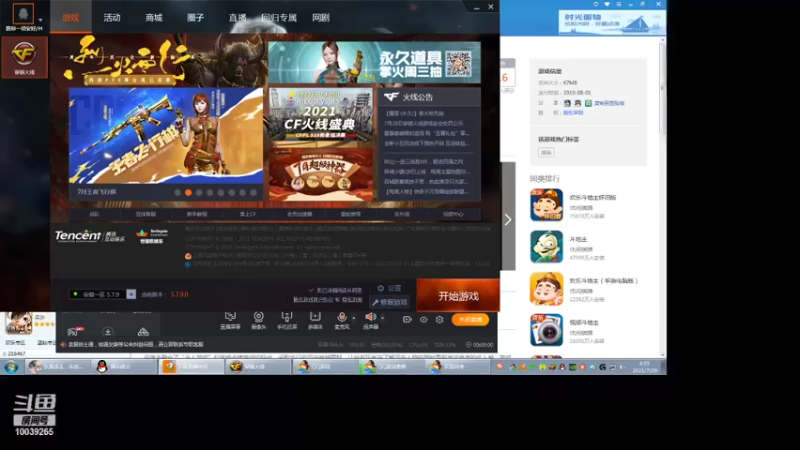The width and height of the screenshot is (800, 450).
Task: Open the 火线公告 announcement header
Action: (429, 97)
